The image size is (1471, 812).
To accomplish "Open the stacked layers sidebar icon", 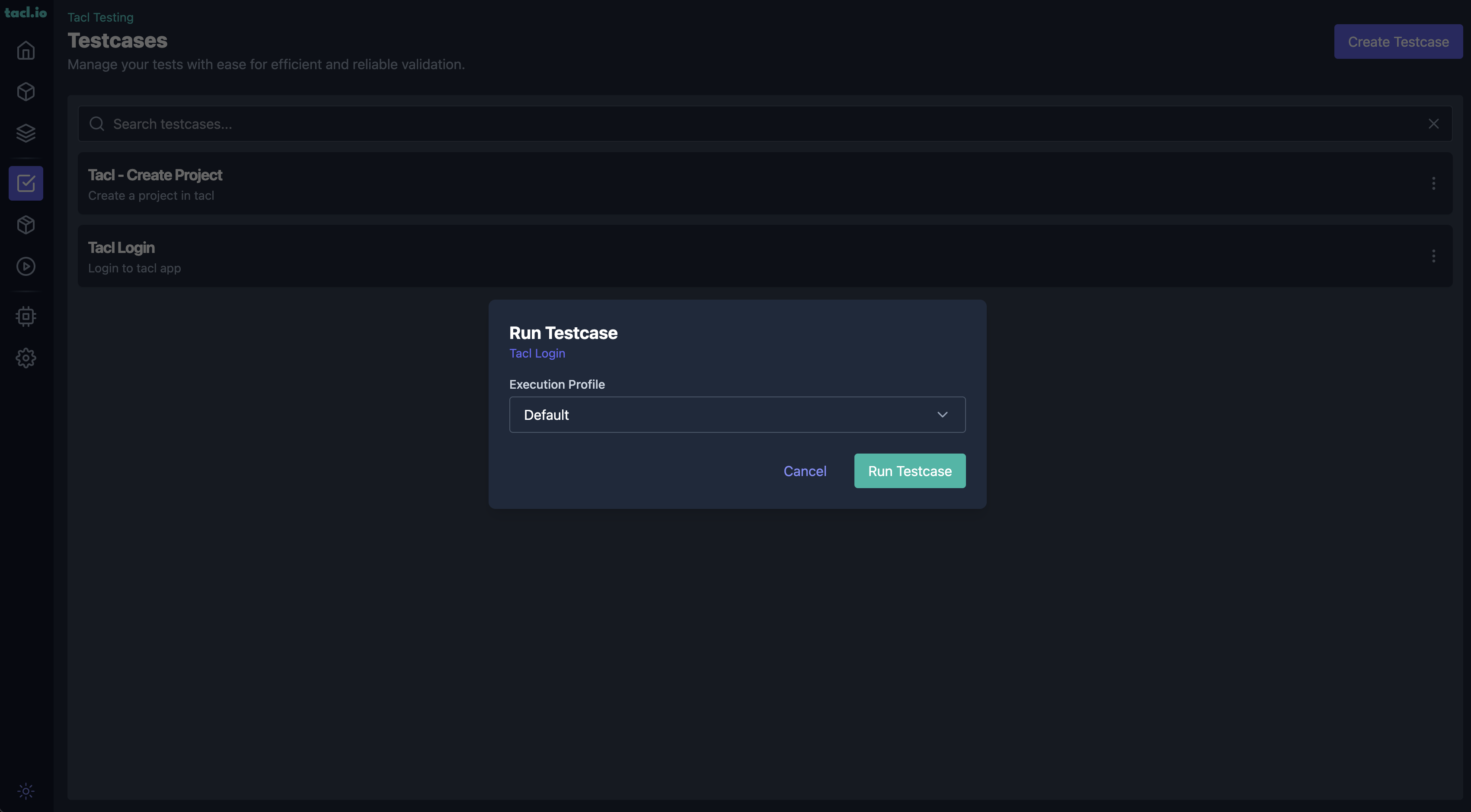I will [26, 133].
